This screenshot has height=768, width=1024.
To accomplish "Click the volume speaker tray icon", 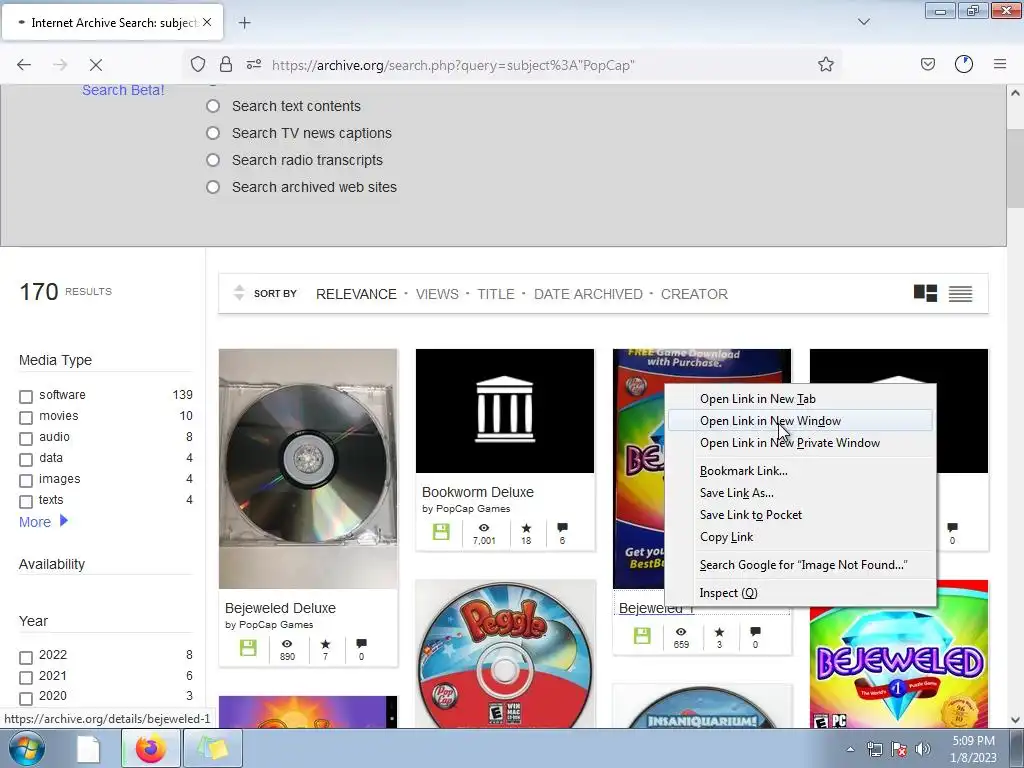I will click(x=923, y=749).
